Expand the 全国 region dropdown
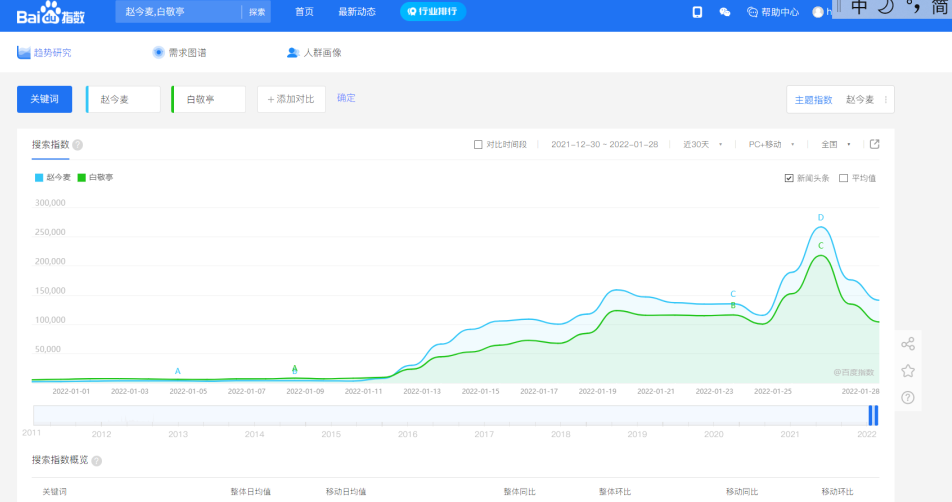The height and width of the screenshot is (502, 952). [x=835, y=144]
